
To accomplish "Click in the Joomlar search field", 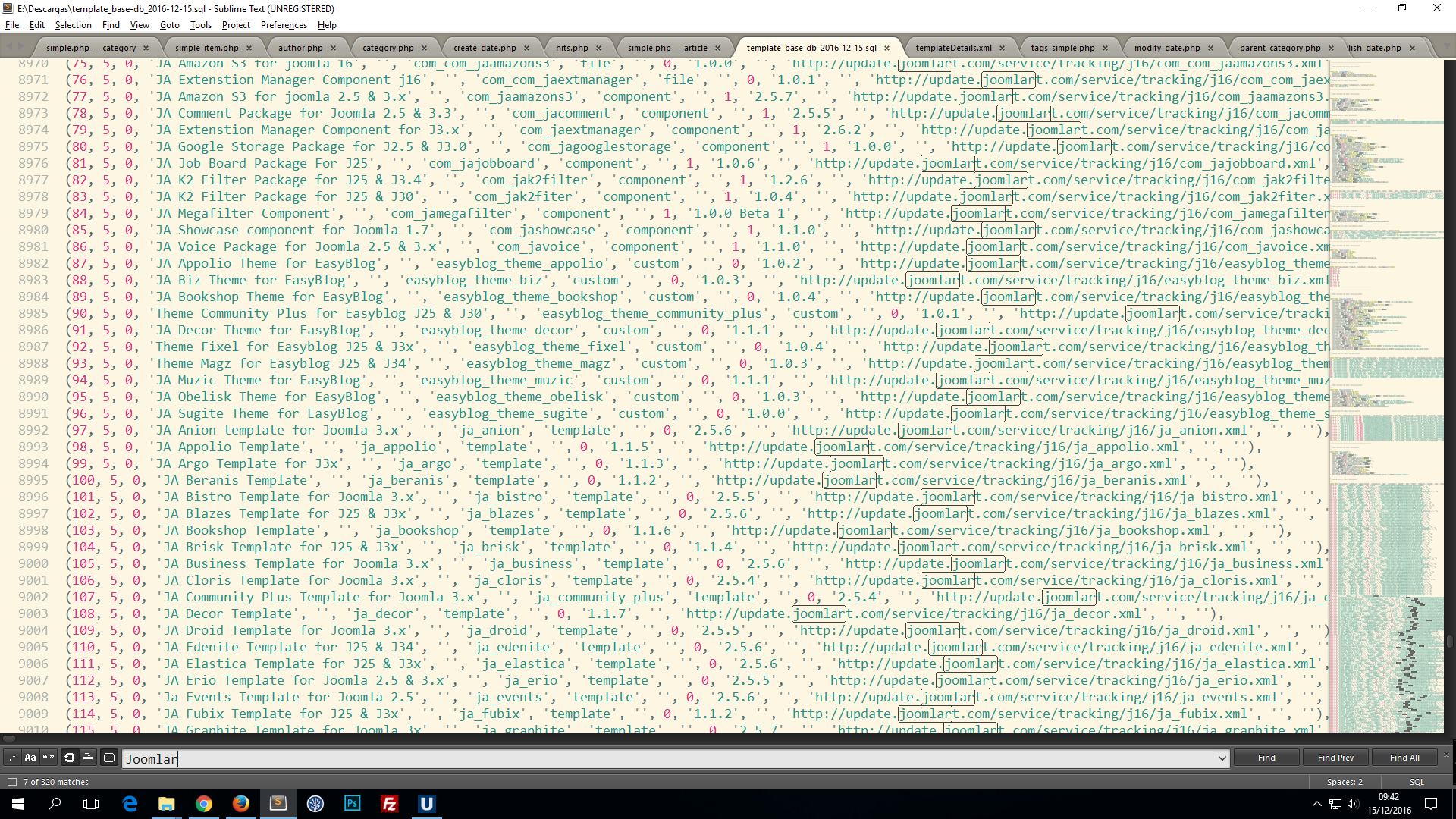I will (667, 758).
